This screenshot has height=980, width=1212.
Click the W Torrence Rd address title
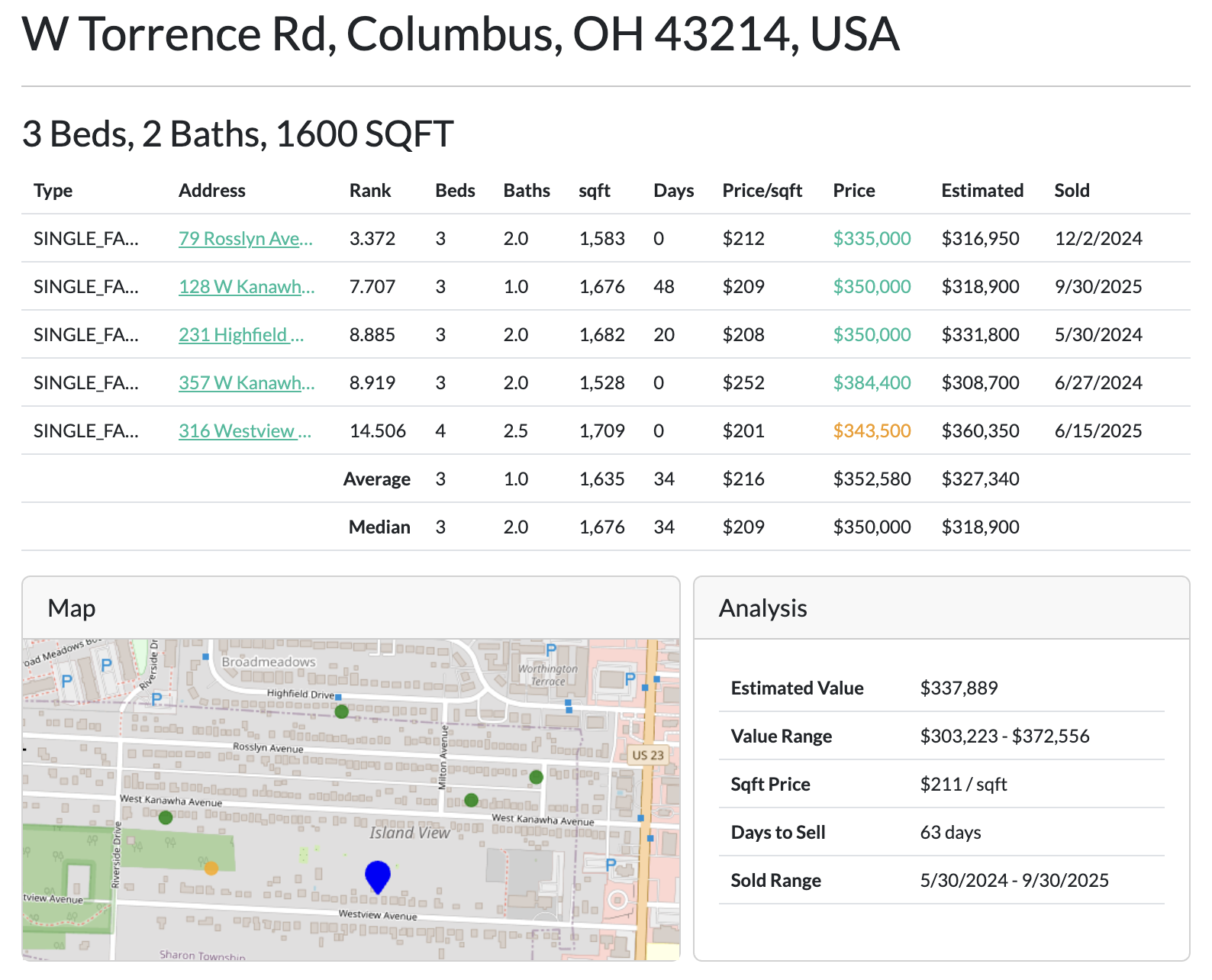[460, 34]
